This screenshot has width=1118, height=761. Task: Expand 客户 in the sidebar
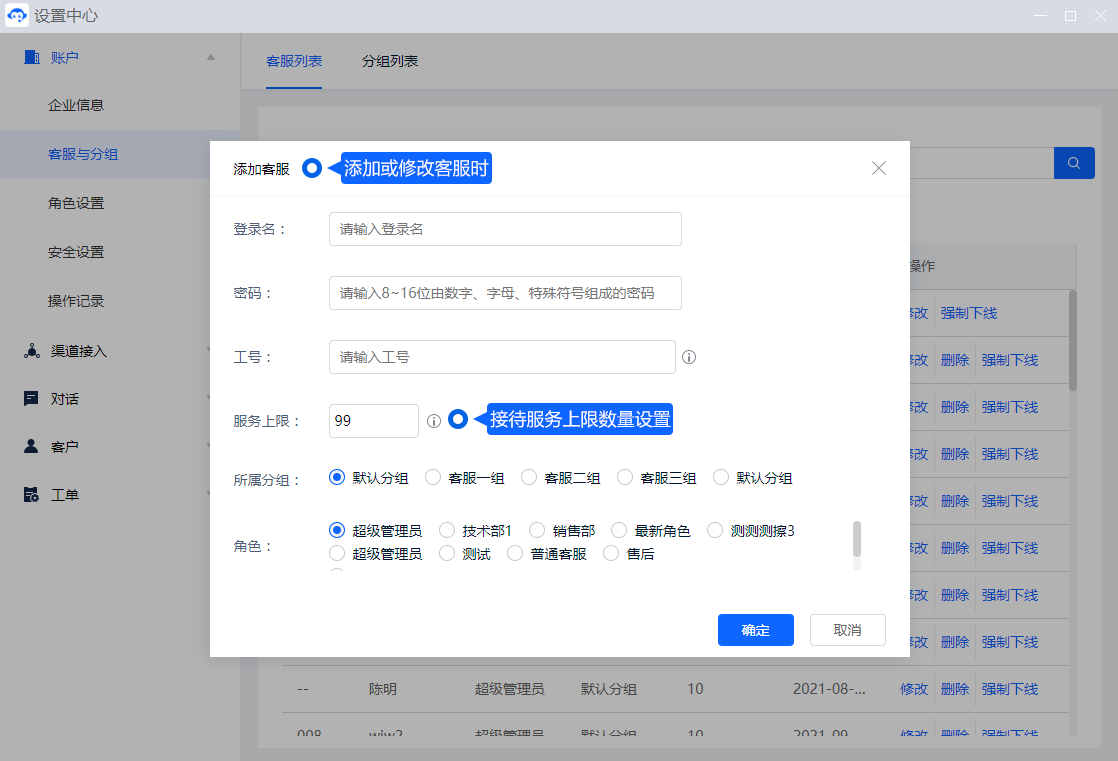64,446
